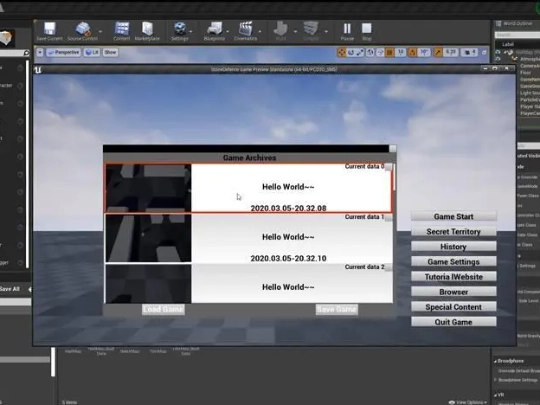
Task: Toggle visibility eye on Atmospheric row
Action: pos(498,59)
